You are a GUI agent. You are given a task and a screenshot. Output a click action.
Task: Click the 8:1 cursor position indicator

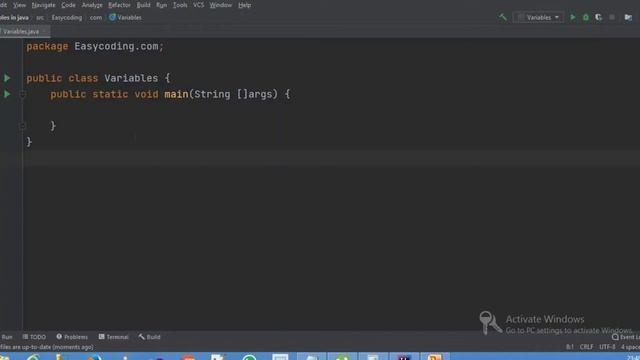[570, 347]
